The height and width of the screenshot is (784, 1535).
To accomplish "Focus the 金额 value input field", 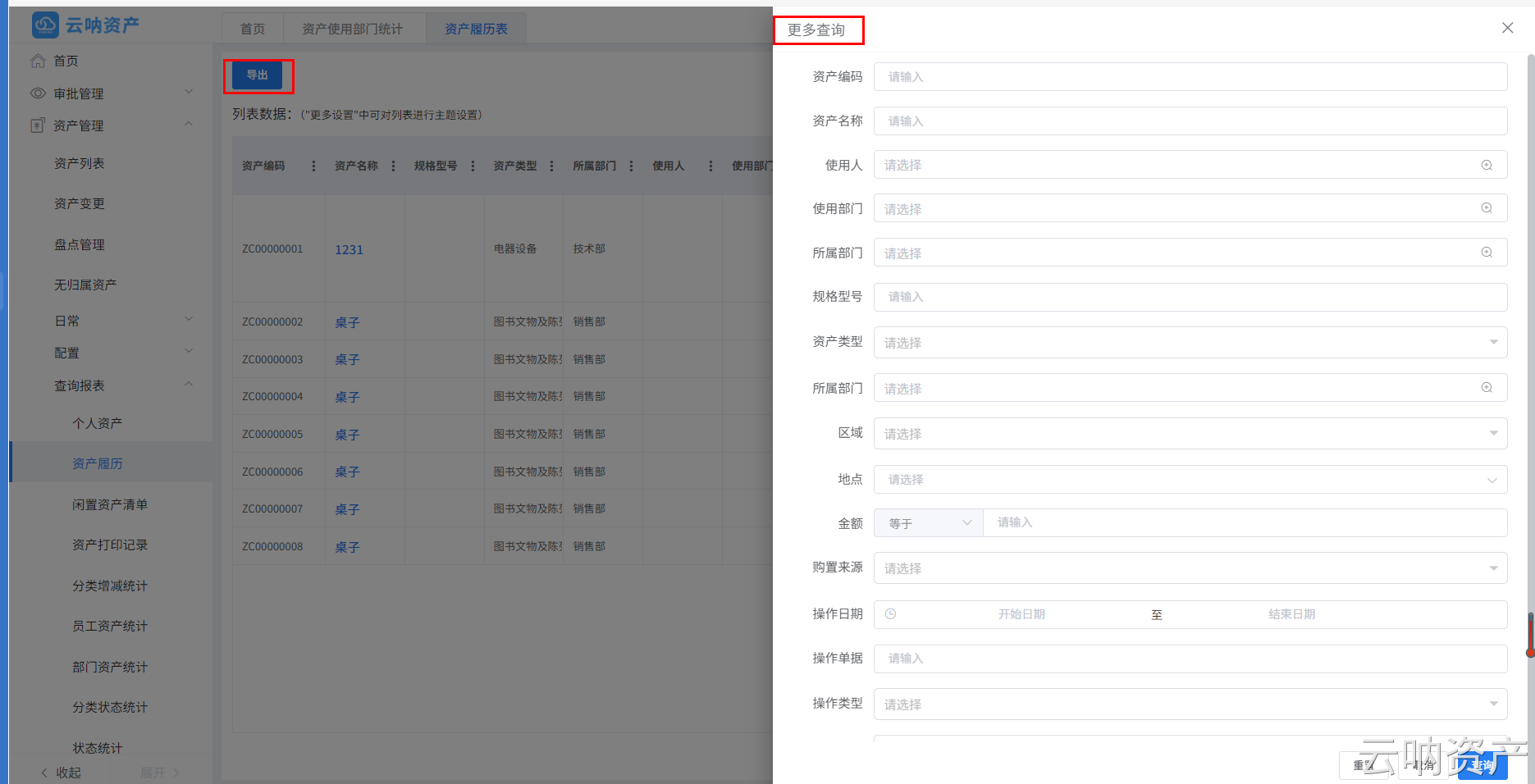I will click(1245, 523).
